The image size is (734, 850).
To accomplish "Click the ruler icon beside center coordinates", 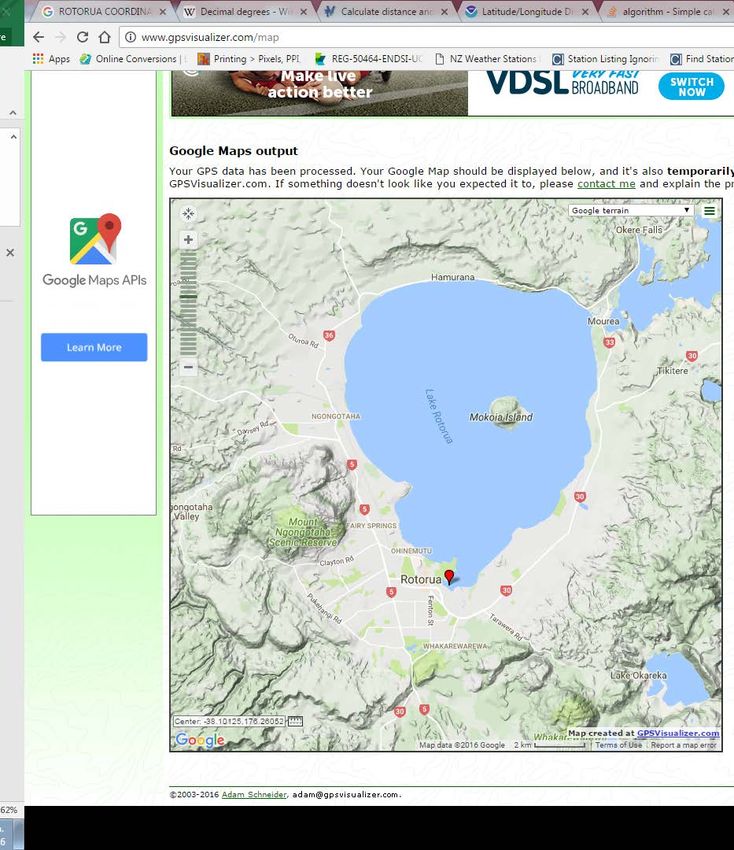I will 295,721.
